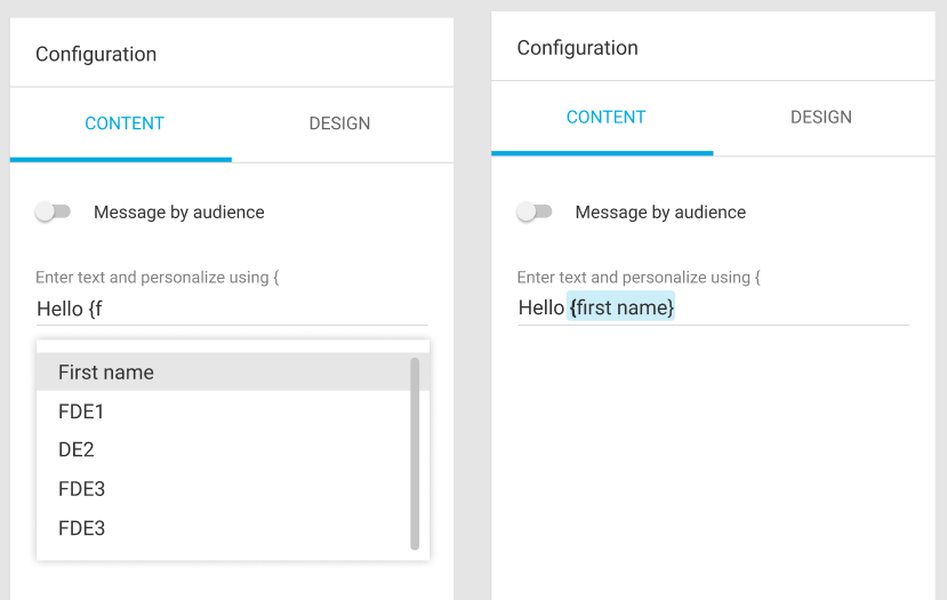Screen dimensions: 947x600
Task: Click the left panel 'Configuration' title
Action: click(x=96, y=54)
